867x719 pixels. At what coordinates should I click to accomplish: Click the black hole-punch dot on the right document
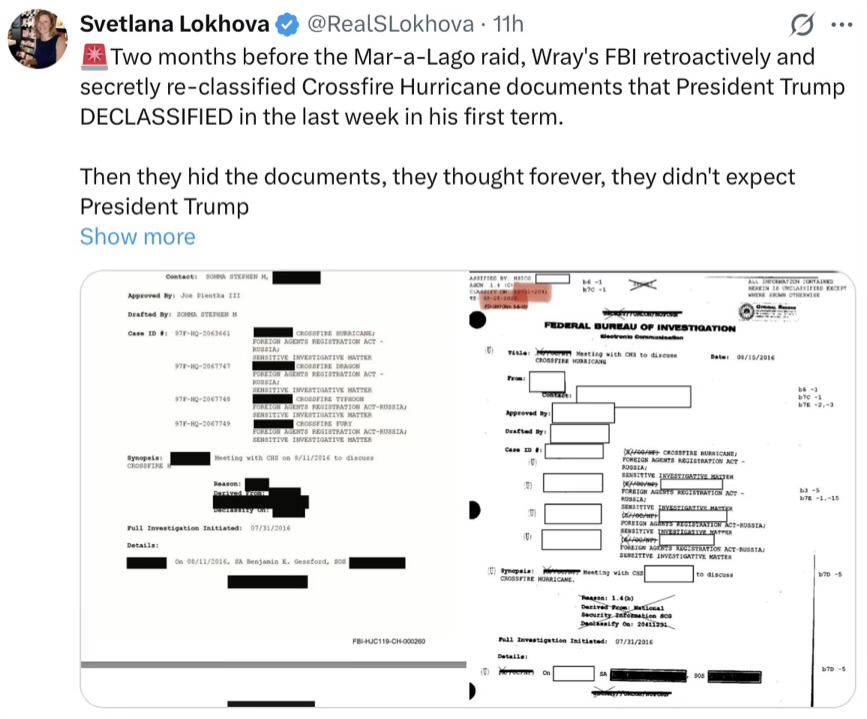[477, 320]
